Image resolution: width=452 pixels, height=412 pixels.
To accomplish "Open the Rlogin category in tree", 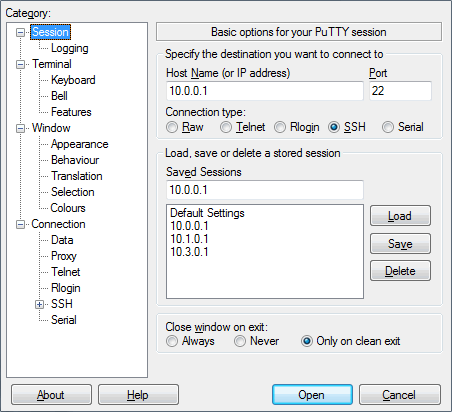I will [66, 288].
